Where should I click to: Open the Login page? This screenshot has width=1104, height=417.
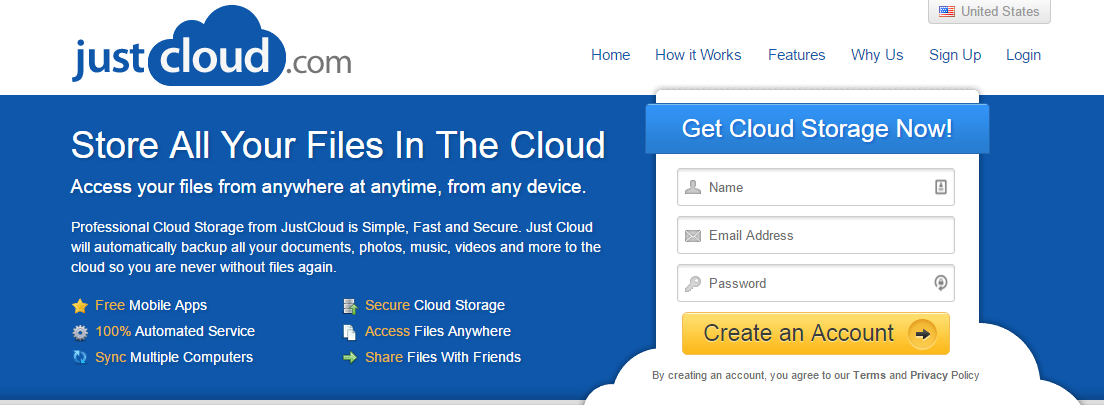pos(1023,55)
